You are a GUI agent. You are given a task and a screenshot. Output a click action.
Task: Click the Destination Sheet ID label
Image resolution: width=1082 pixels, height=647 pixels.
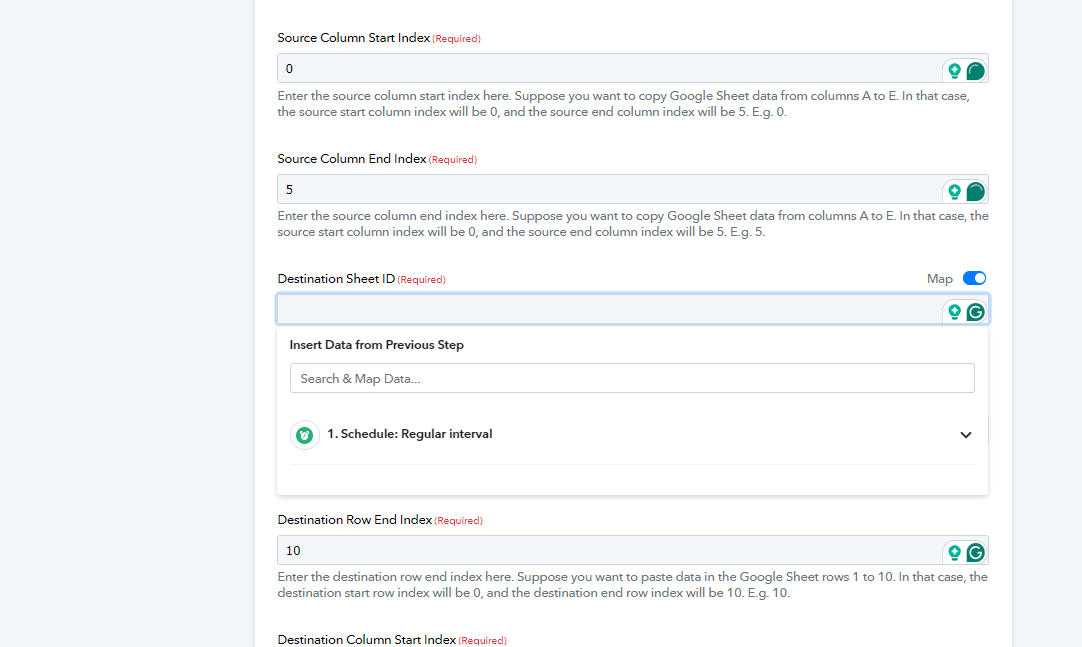click(336, 279)
